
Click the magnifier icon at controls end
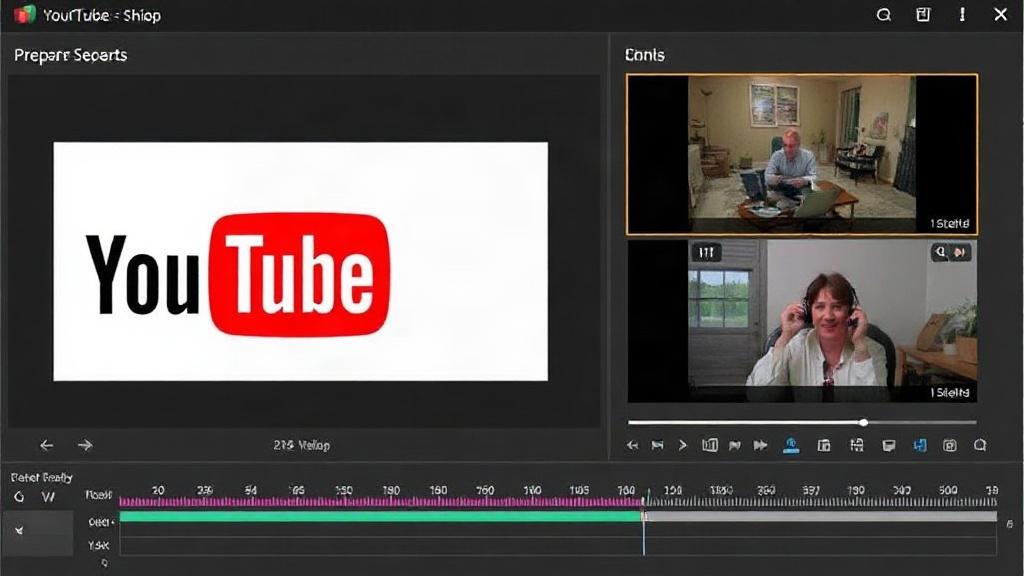980,445
